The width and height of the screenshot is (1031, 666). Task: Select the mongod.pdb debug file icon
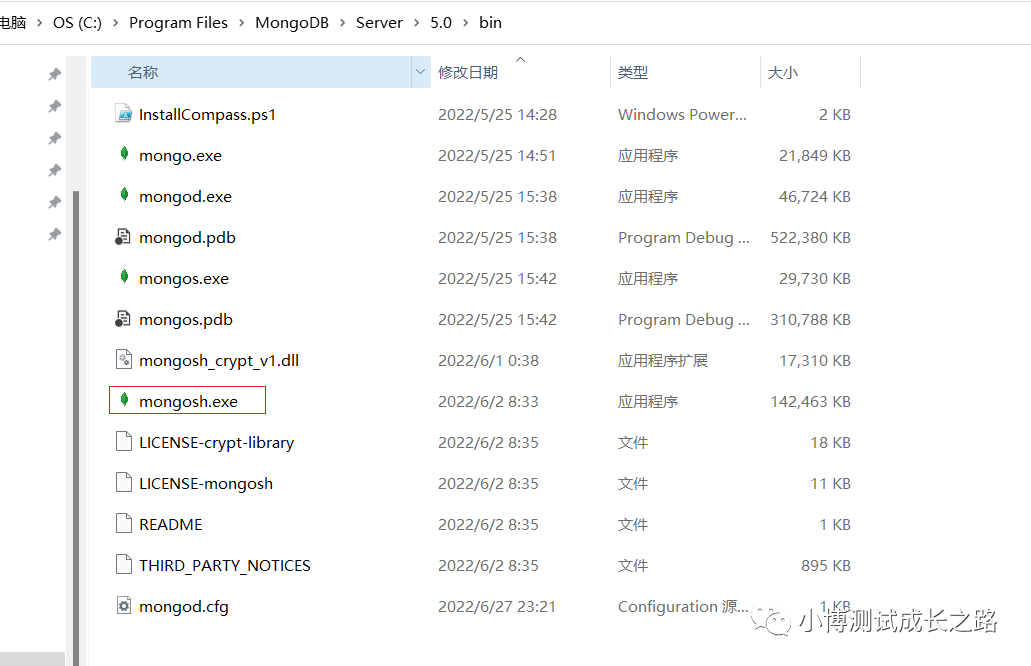tap(123, 237)
